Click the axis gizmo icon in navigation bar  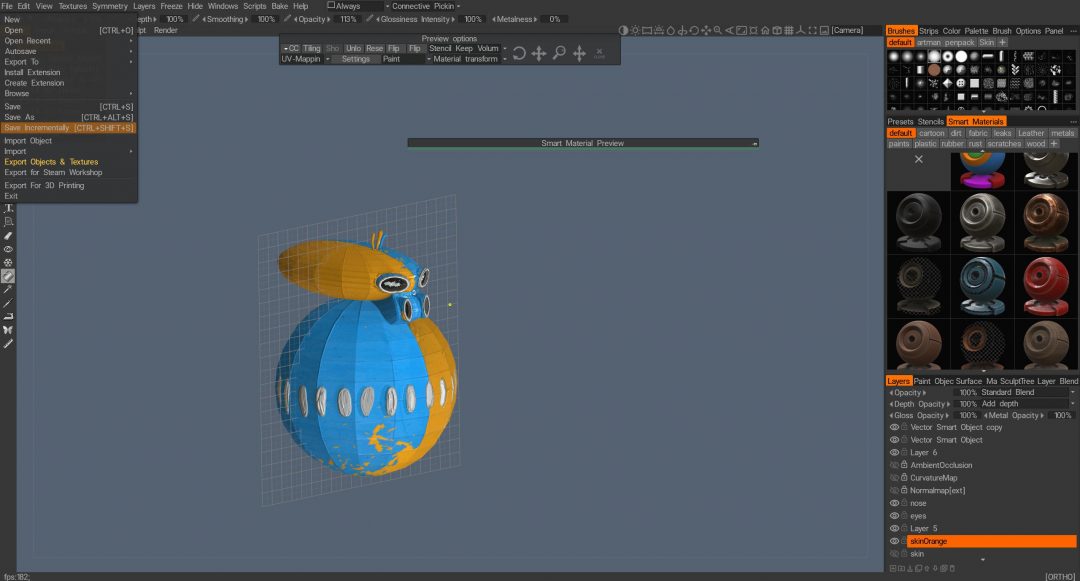pos(800,30)
